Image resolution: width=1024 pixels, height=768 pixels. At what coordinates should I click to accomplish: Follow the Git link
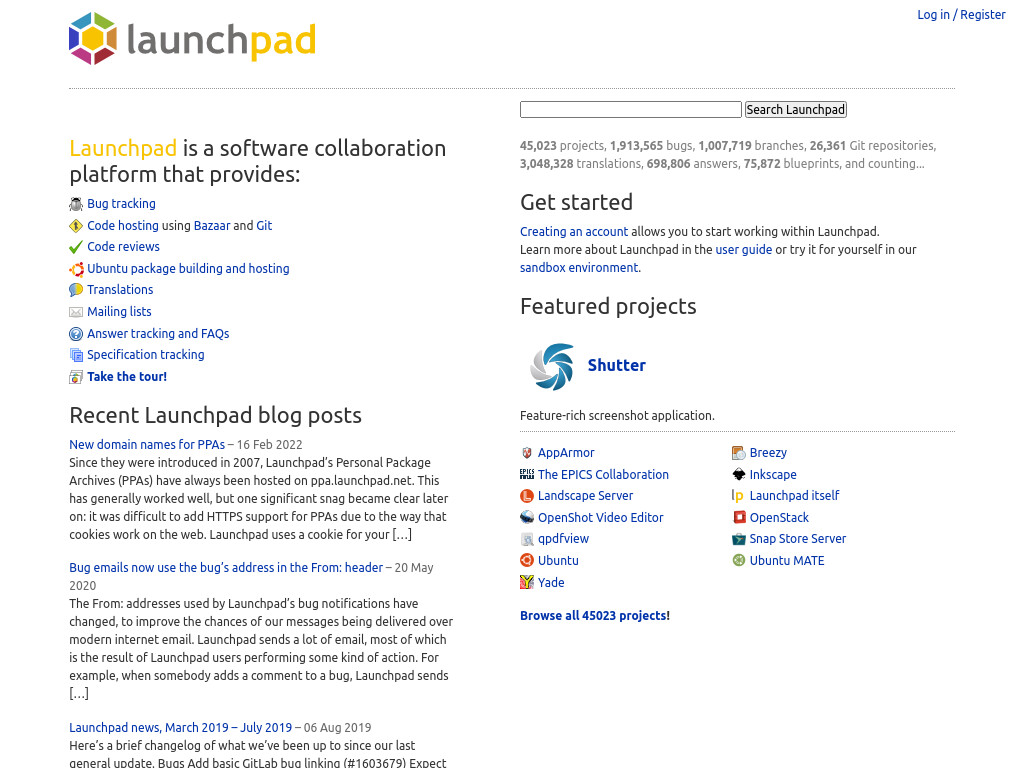coord(264,225)
